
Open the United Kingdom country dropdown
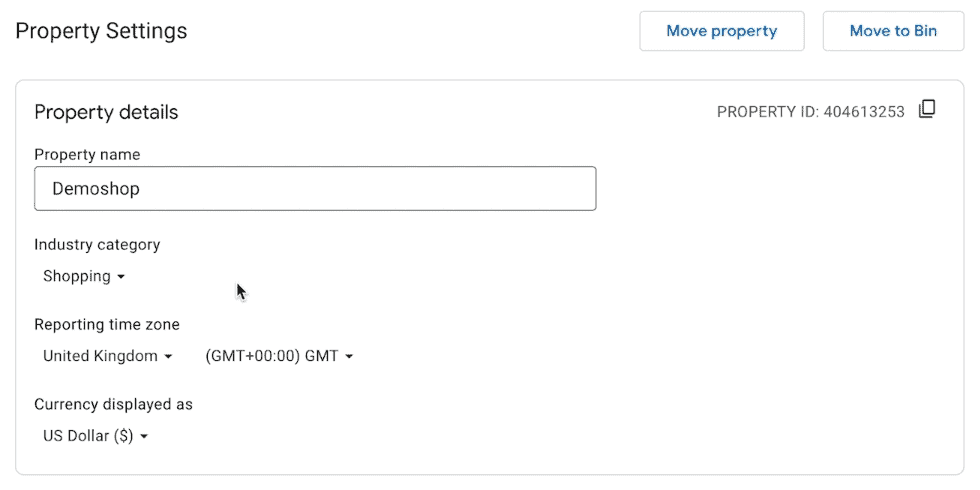coord(108,356)
